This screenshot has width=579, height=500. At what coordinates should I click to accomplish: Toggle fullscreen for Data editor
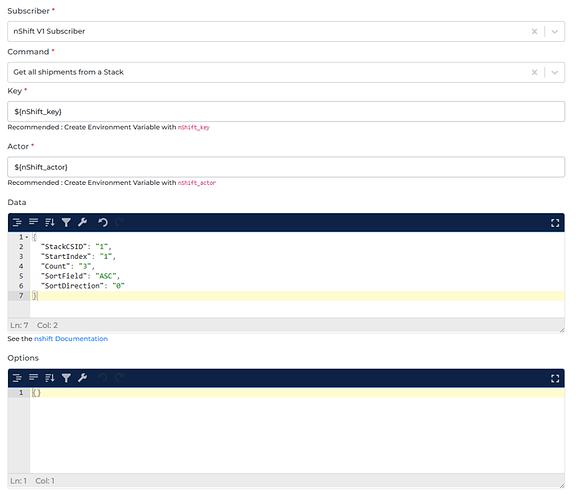pos(555,223)
